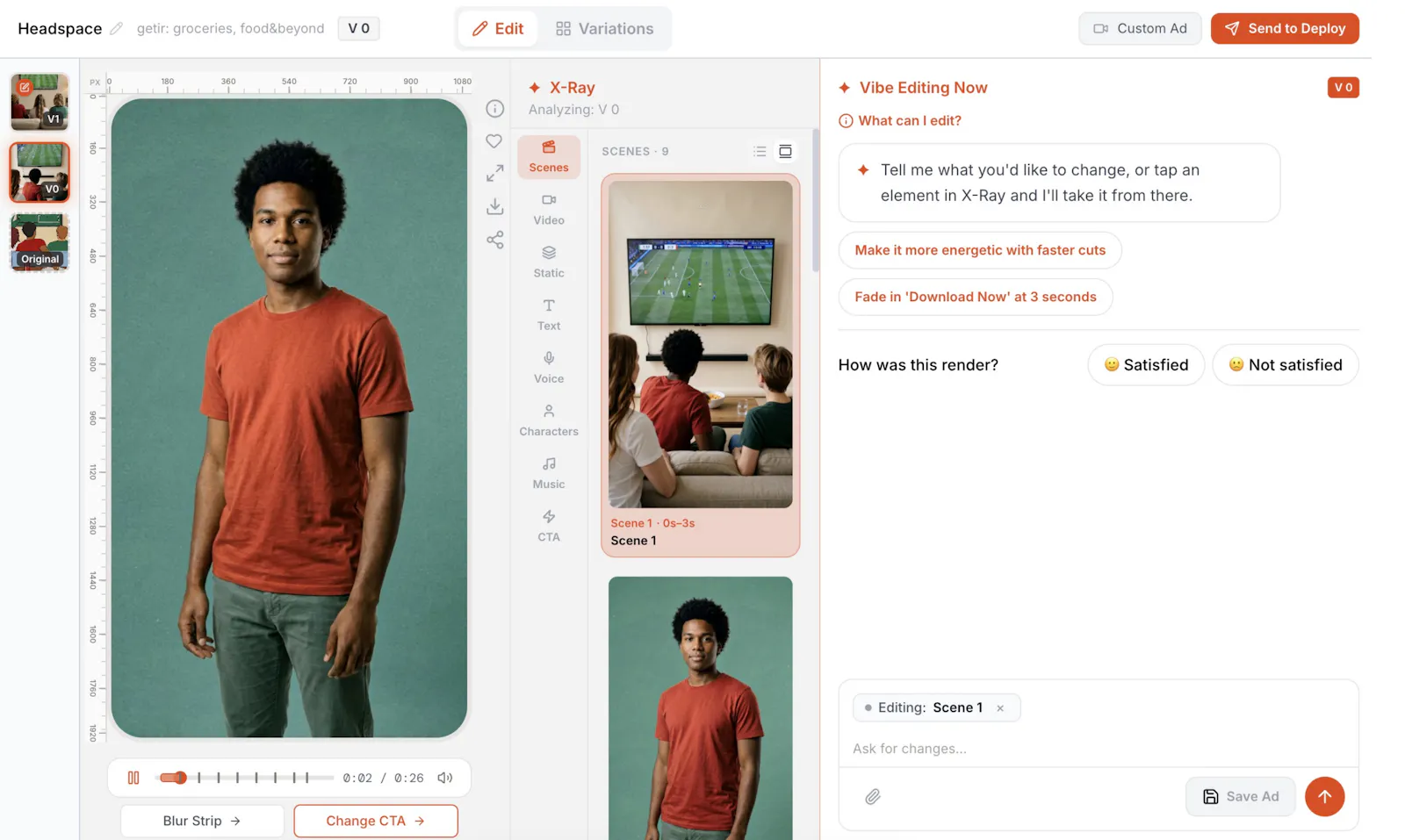Choose Make it more energetic with faster cuts

point(980,250)
